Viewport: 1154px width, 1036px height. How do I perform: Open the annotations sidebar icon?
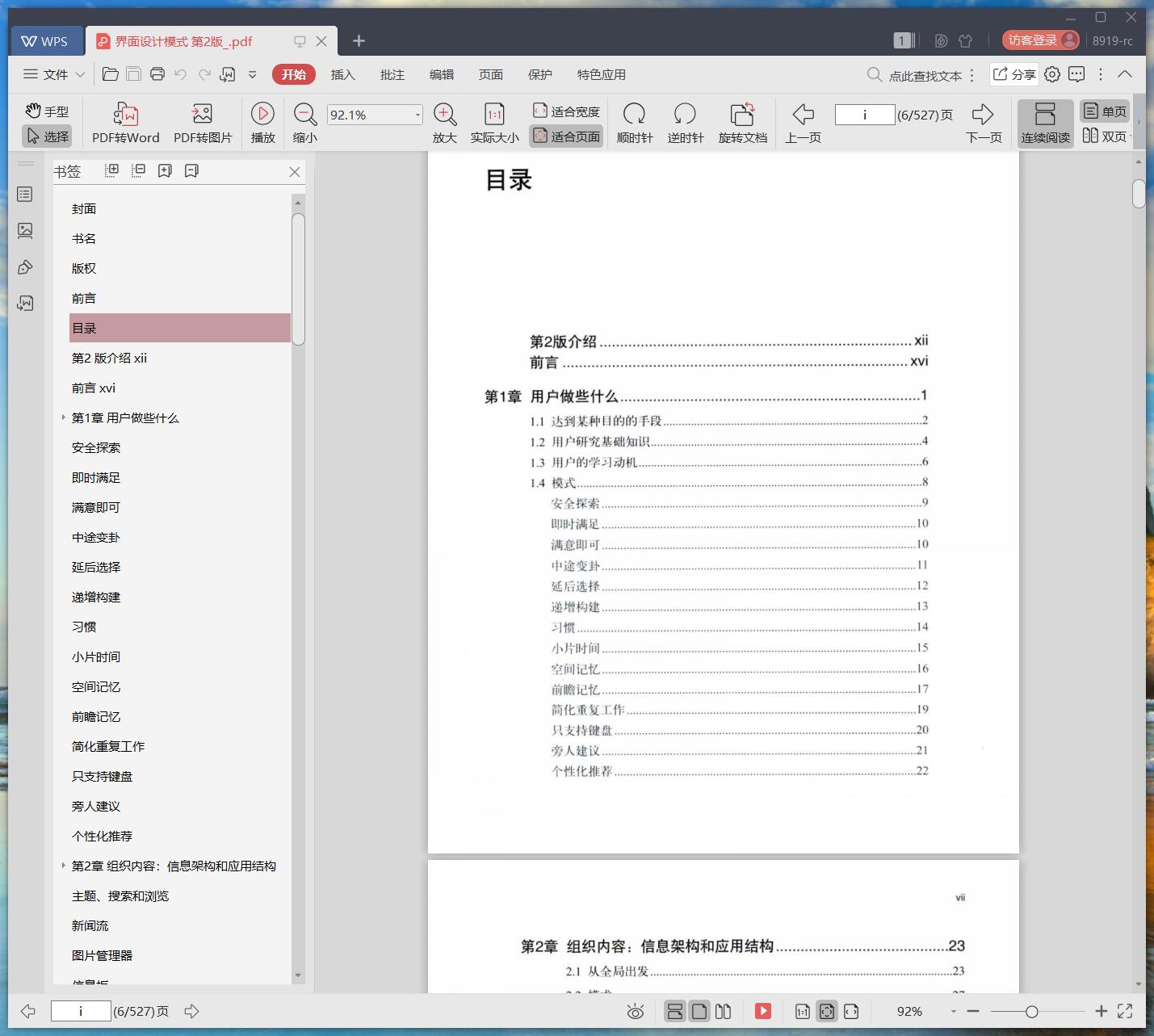click(x=25, y=267)
